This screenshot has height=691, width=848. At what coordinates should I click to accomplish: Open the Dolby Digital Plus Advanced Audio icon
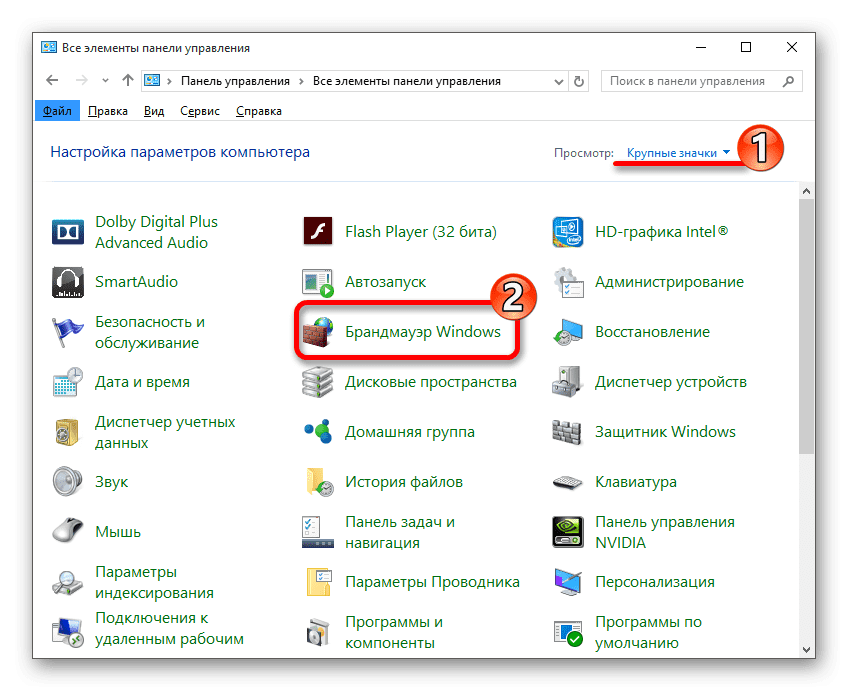(68, 232)
